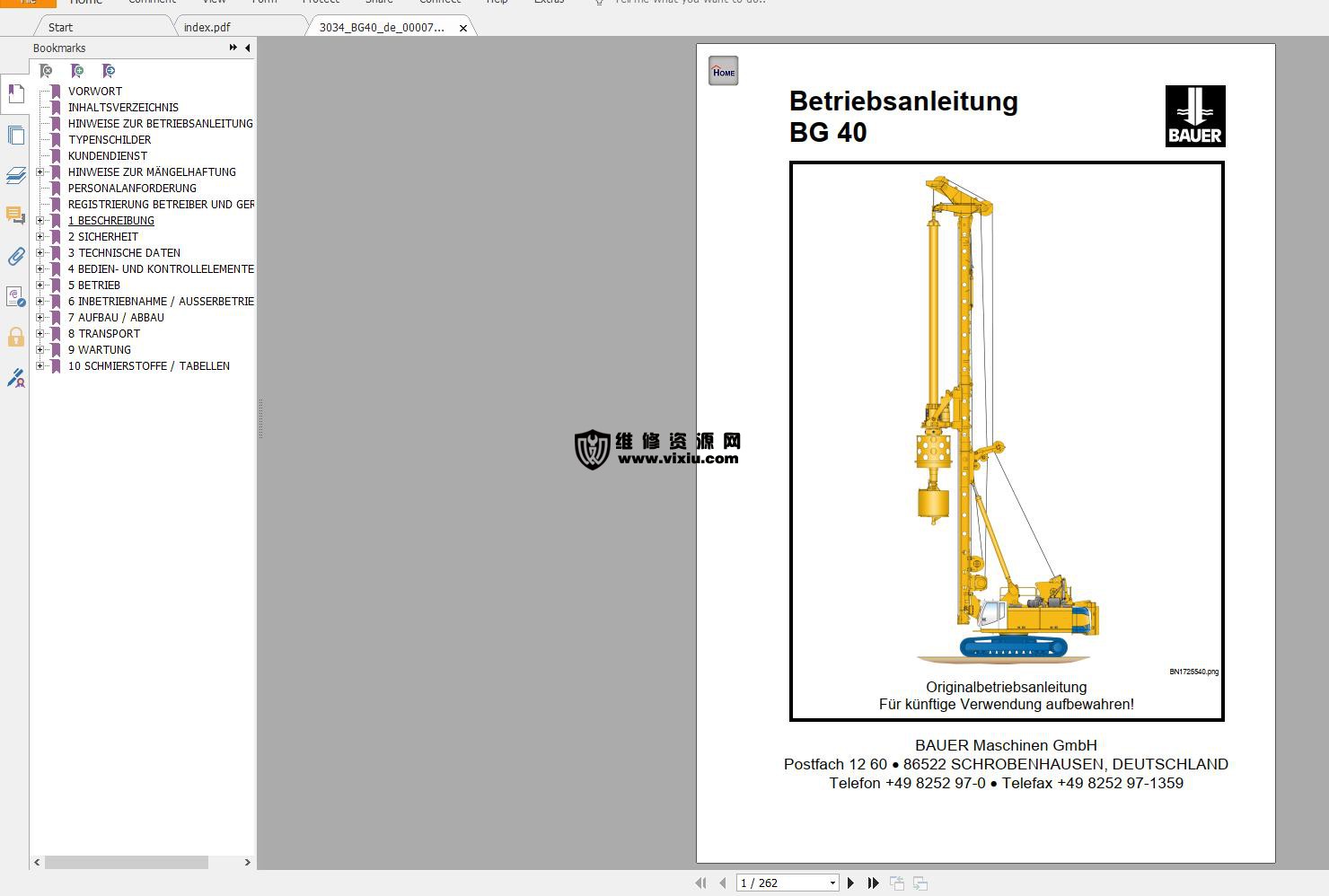Click the set bookmark destination icon
Image resolution: width=1329 pixels, height=896 pixels.
click(109, 71)
